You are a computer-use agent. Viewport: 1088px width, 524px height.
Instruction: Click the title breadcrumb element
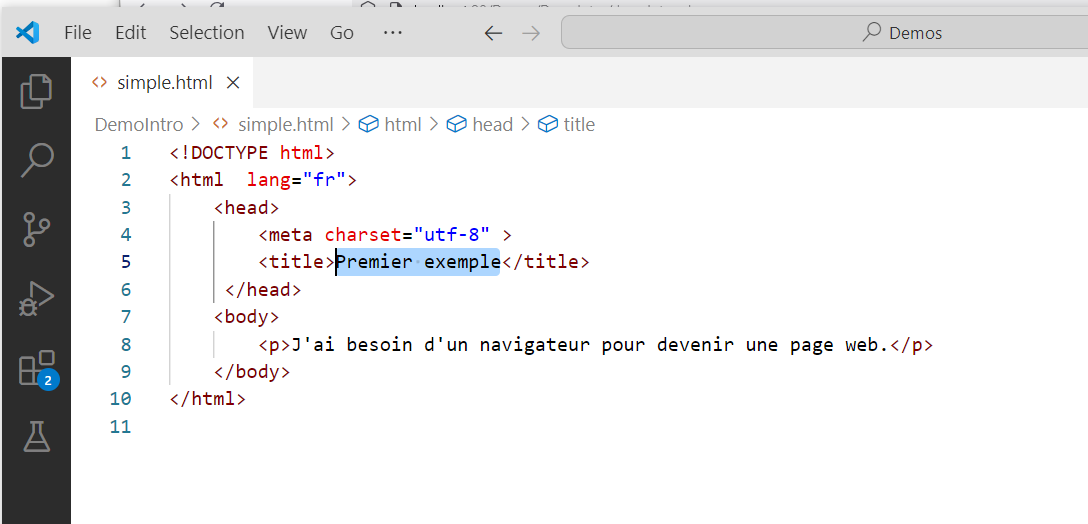coord(579,125)
